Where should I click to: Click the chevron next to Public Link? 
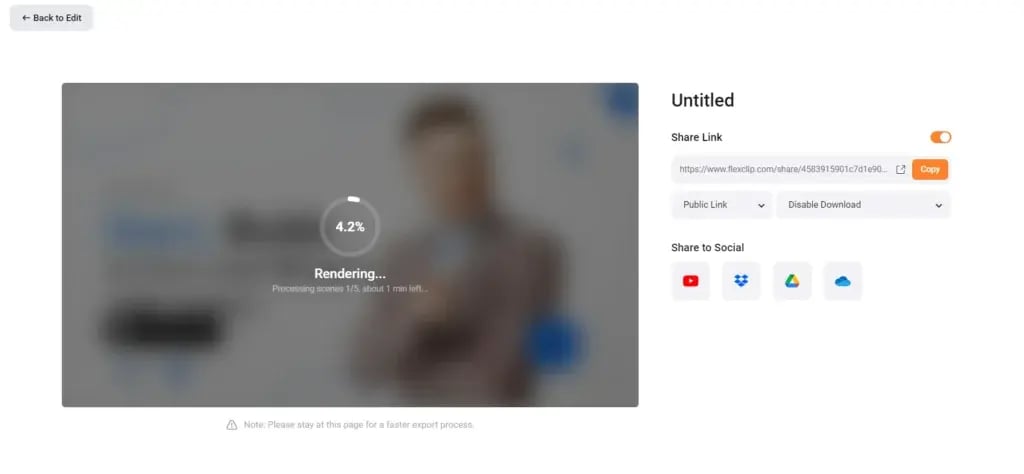pos(761,206)
